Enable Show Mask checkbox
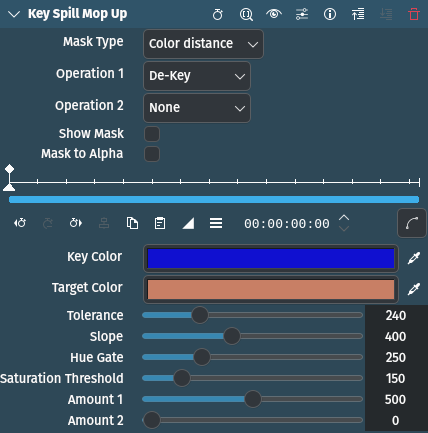428x433 pixels. coord(152,134)
